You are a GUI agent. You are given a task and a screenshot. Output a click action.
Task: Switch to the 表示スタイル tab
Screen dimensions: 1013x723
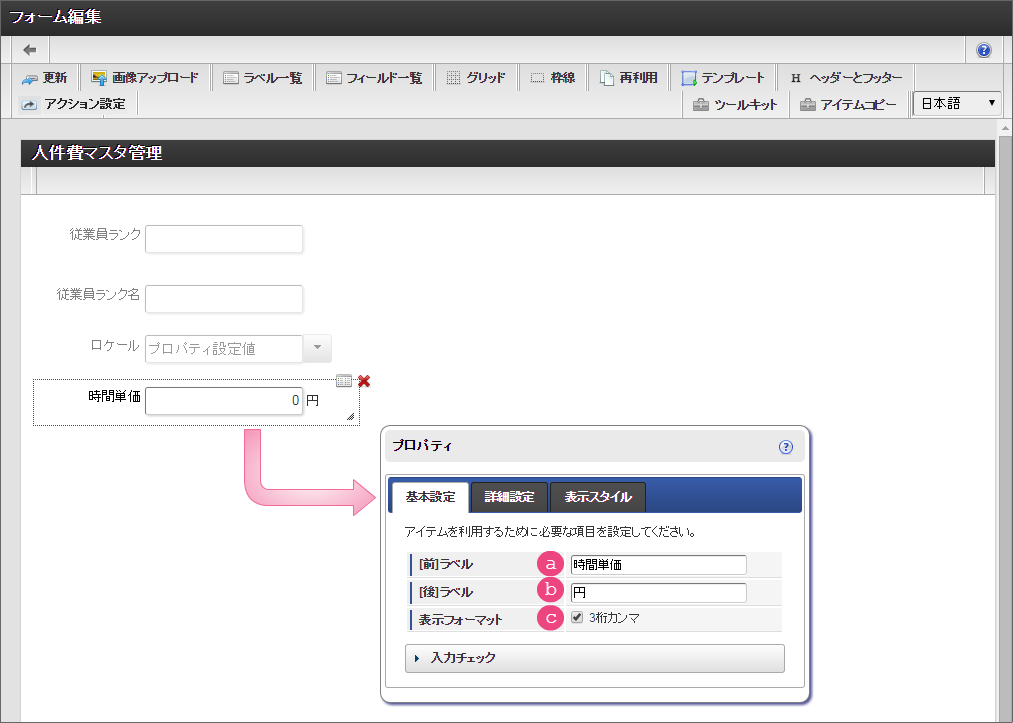click(597, 497)
